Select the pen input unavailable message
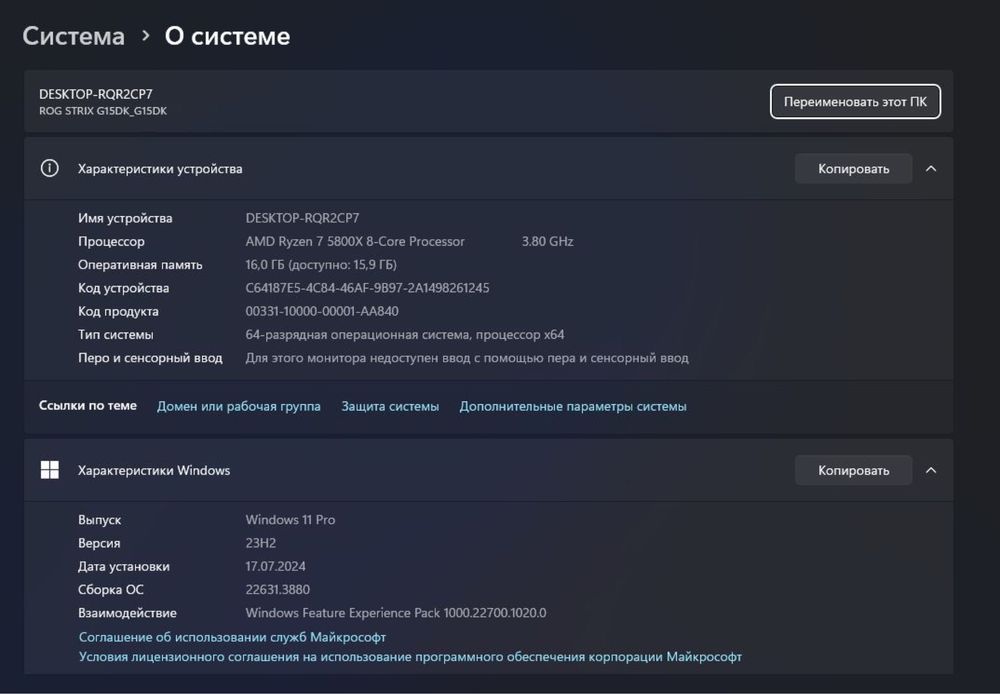 coord(467,358)
